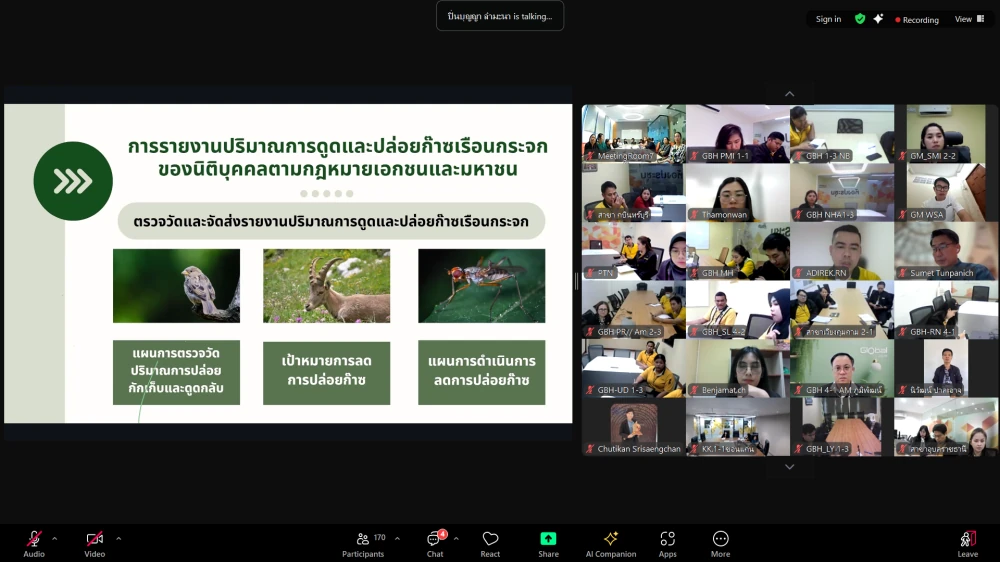Screen dimensions: 1000x562
Task: Expand video options arrow beside Video
Action: click(x=119, y=539)
